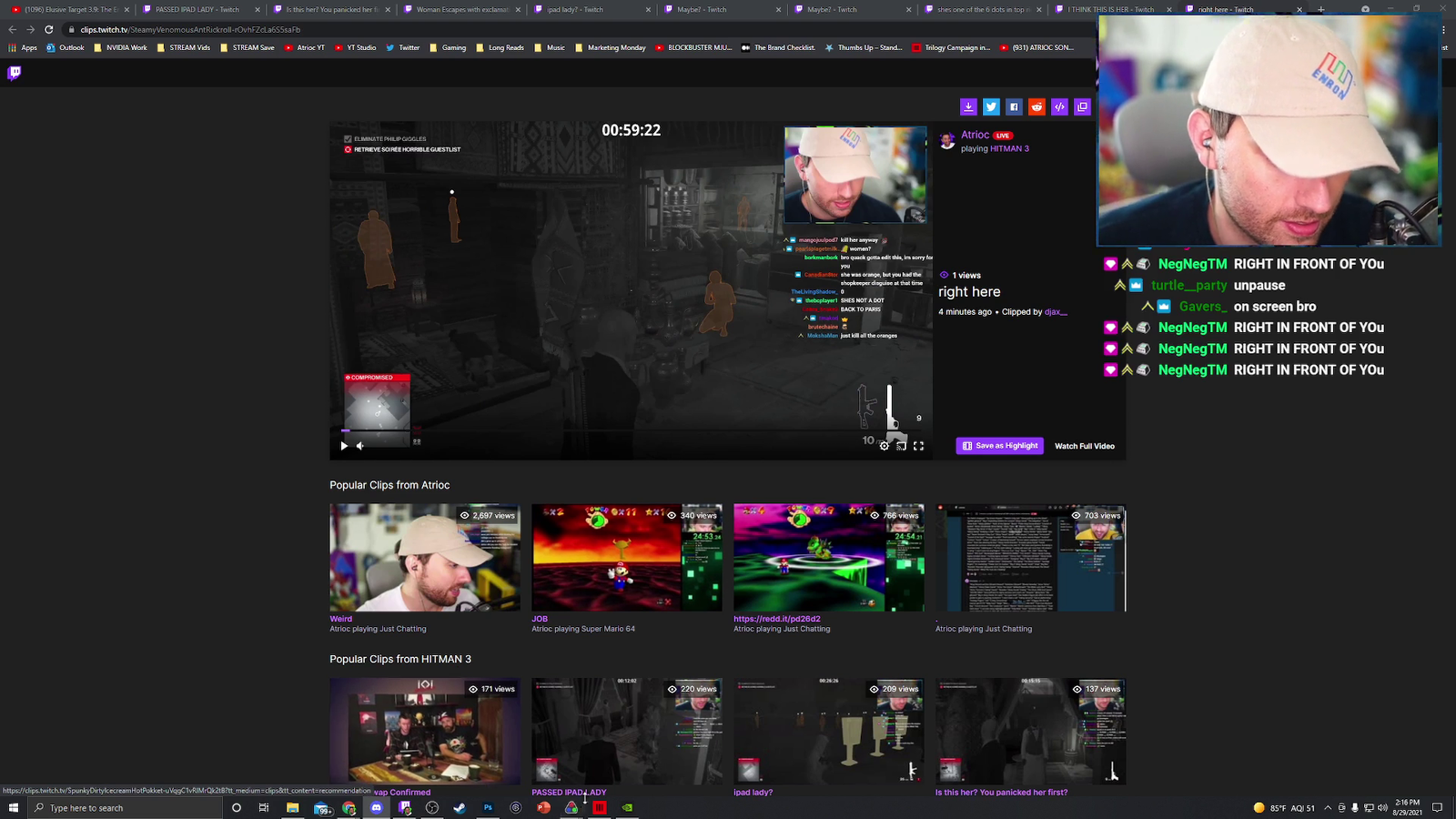This screenshot has height=819, width=1456.
Task: Open the Music bookmark folder
Action: pos(550,47)
